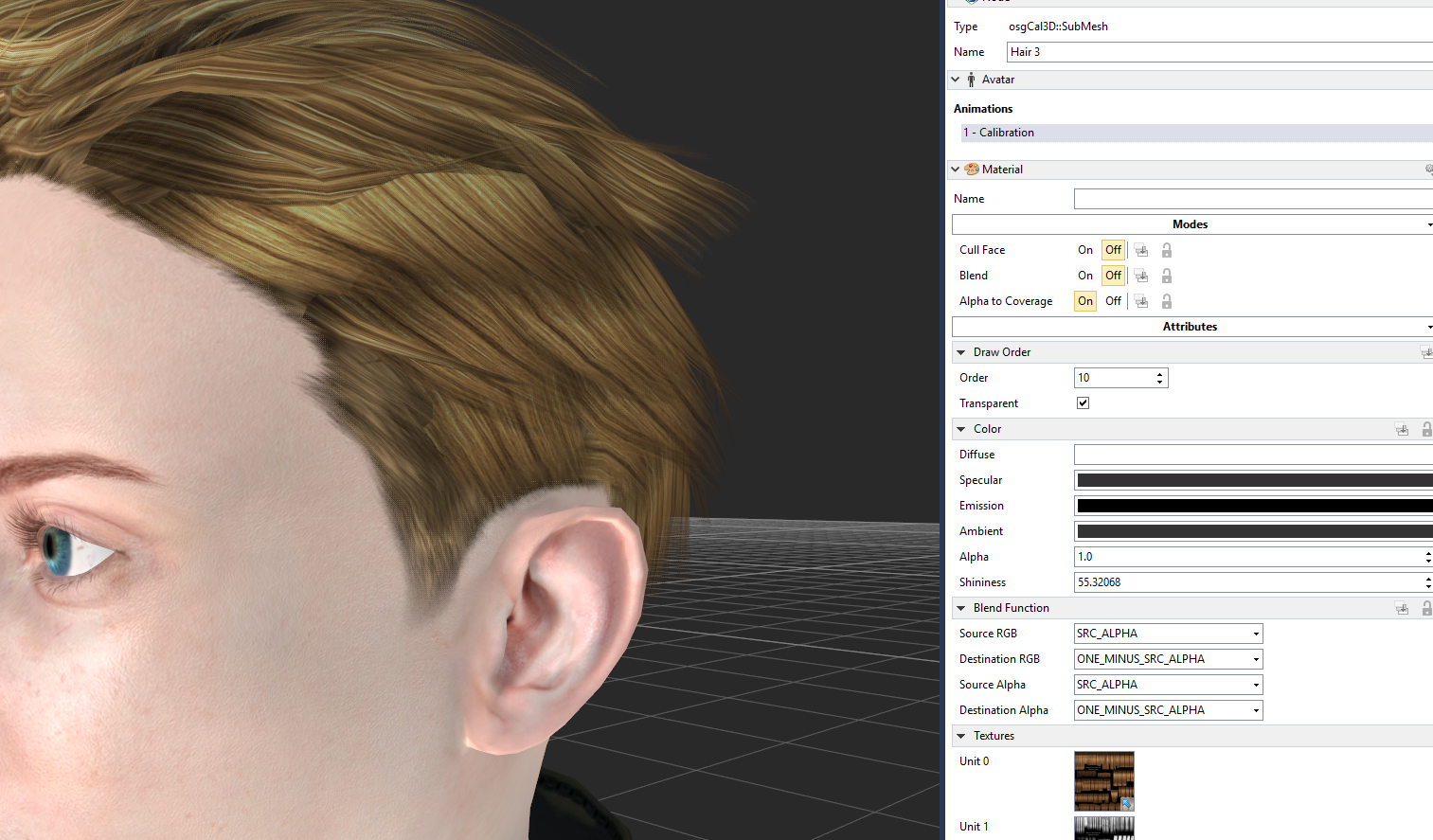
Task: Increase the Order value with up arrow
Action: coord(1160,374)
